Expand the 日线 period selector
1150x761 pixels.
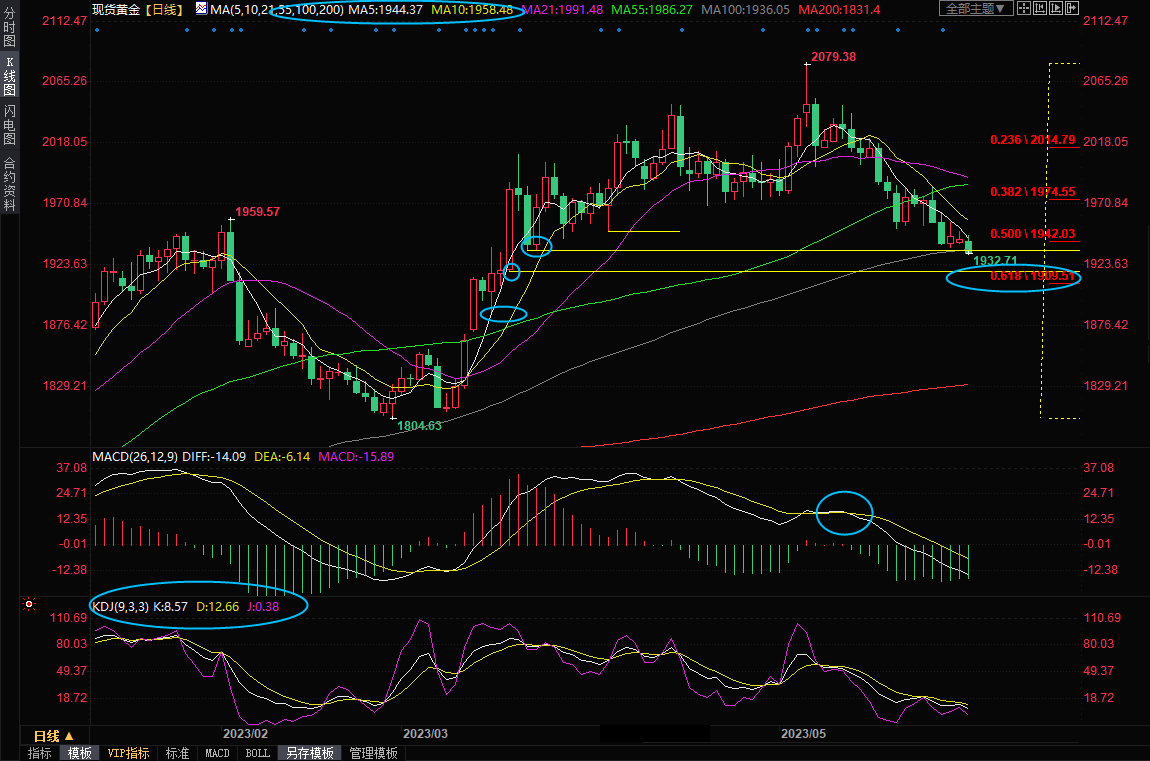(48, 735)
